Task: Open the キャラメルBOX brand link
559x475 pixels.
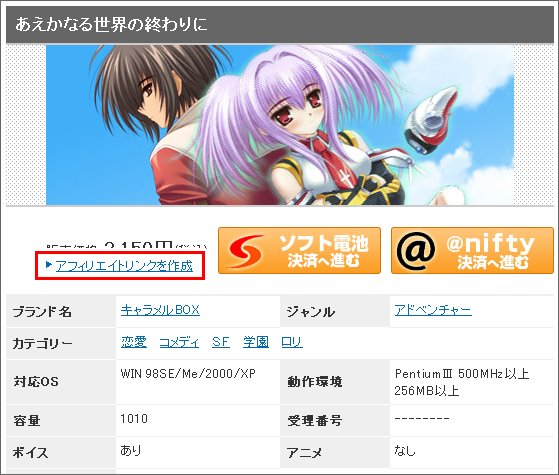Action: click(x=160, y=310)
